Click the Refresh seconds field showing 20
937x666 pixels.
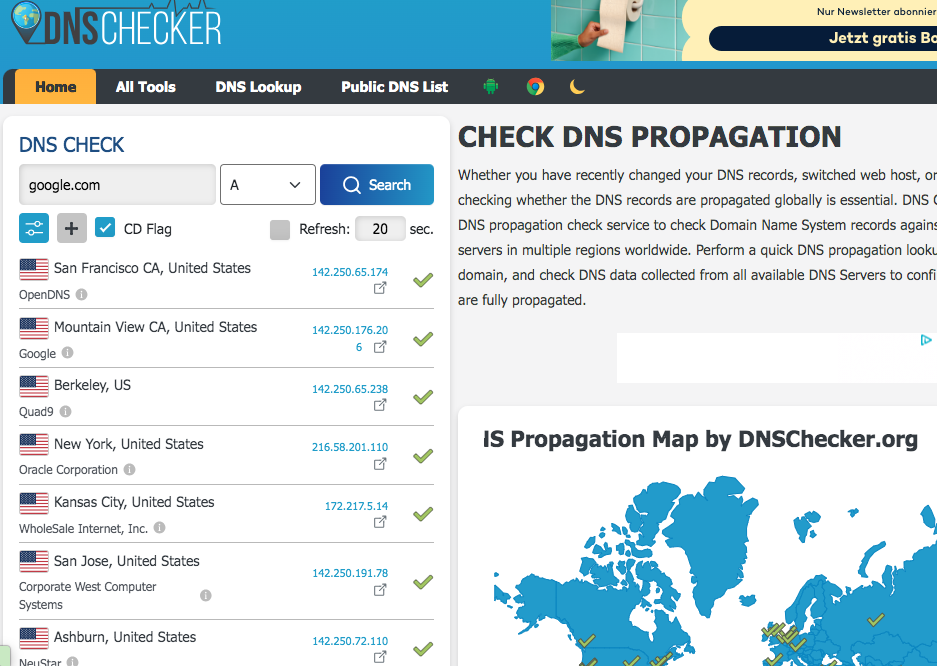tap(380, 229)
